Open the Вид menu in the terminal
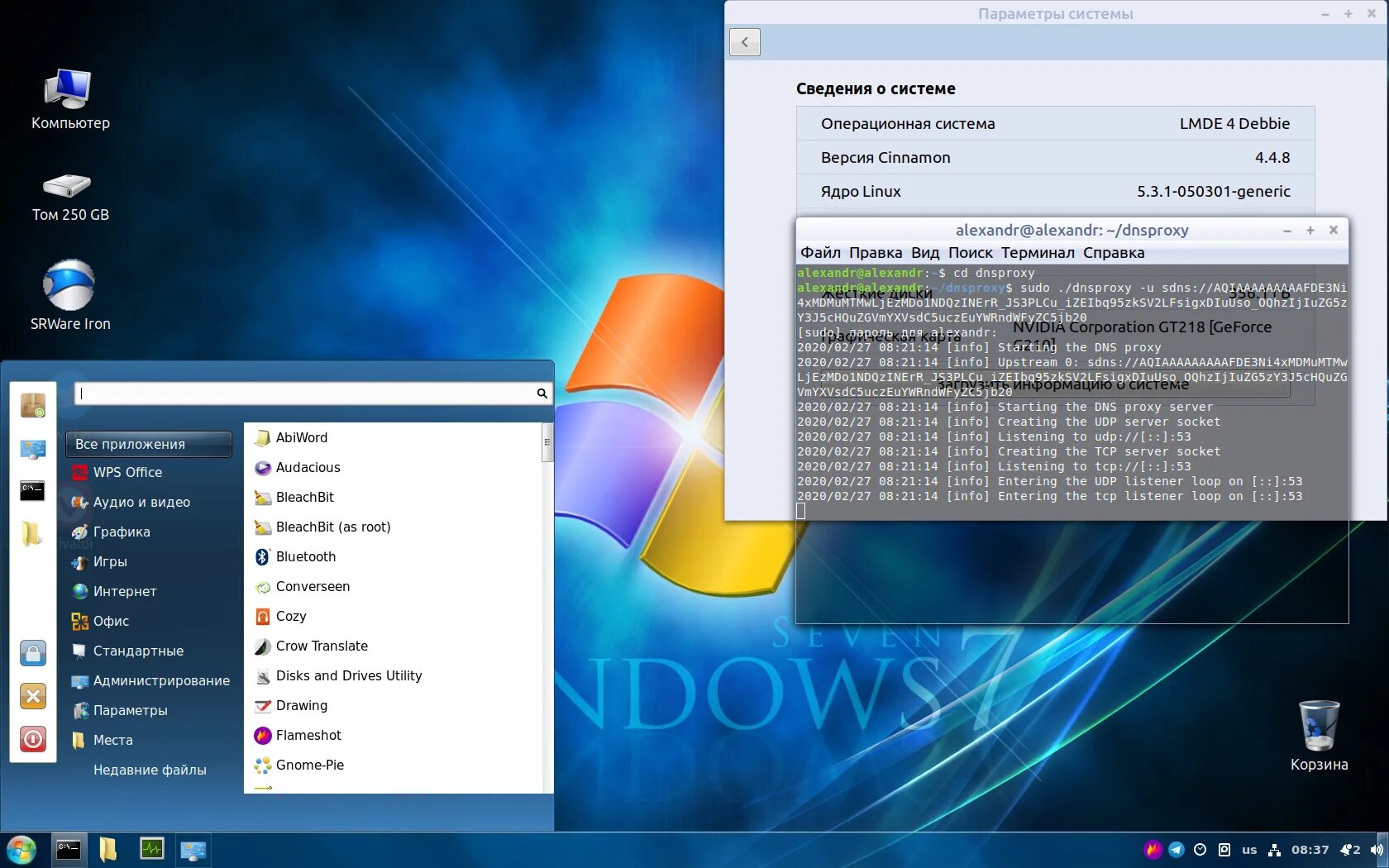Viewport: 1389px width, 868px height. [925, 252]
